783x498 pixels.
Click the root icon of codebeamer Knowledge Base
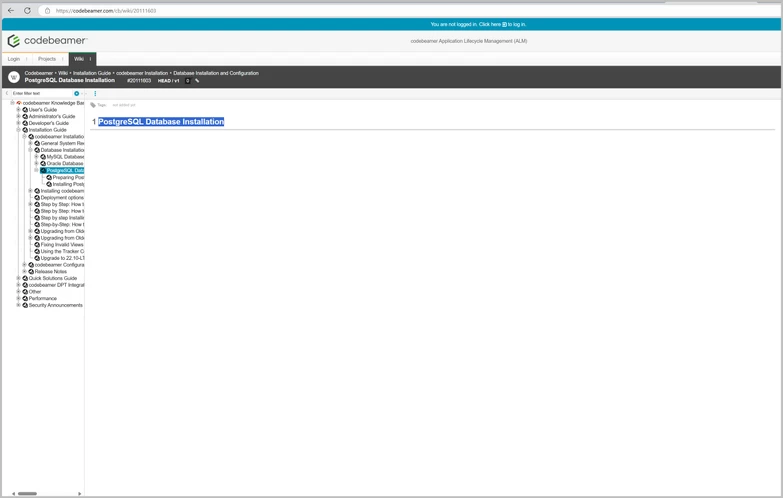19,103
